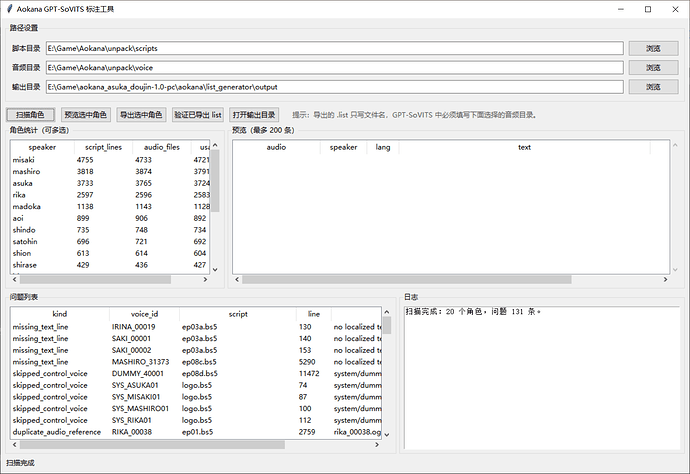Viewport: 690px width, 474px height.
Task: Browse for the 脚本目录 path
Action: pyautogui.click(x=653, y=48)
